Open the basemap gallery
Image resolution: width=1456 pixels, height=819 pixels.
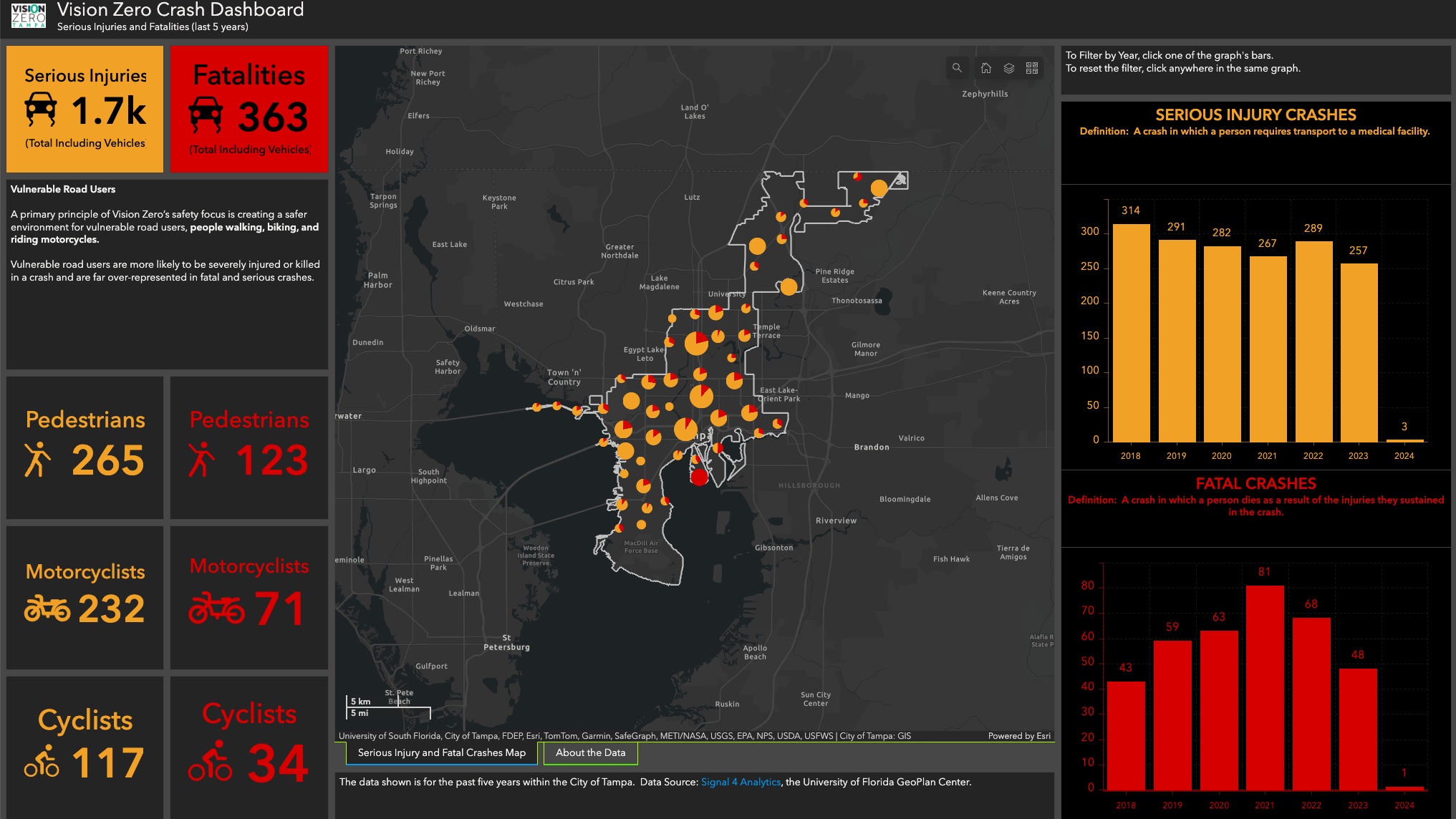pyautogui.click(x=1032, y=68)
